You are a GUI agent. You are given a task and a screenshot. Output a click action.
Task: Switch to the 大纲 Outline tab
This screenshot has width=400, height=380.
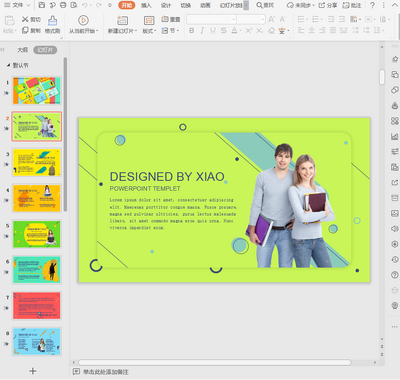[x=22, y=50]
